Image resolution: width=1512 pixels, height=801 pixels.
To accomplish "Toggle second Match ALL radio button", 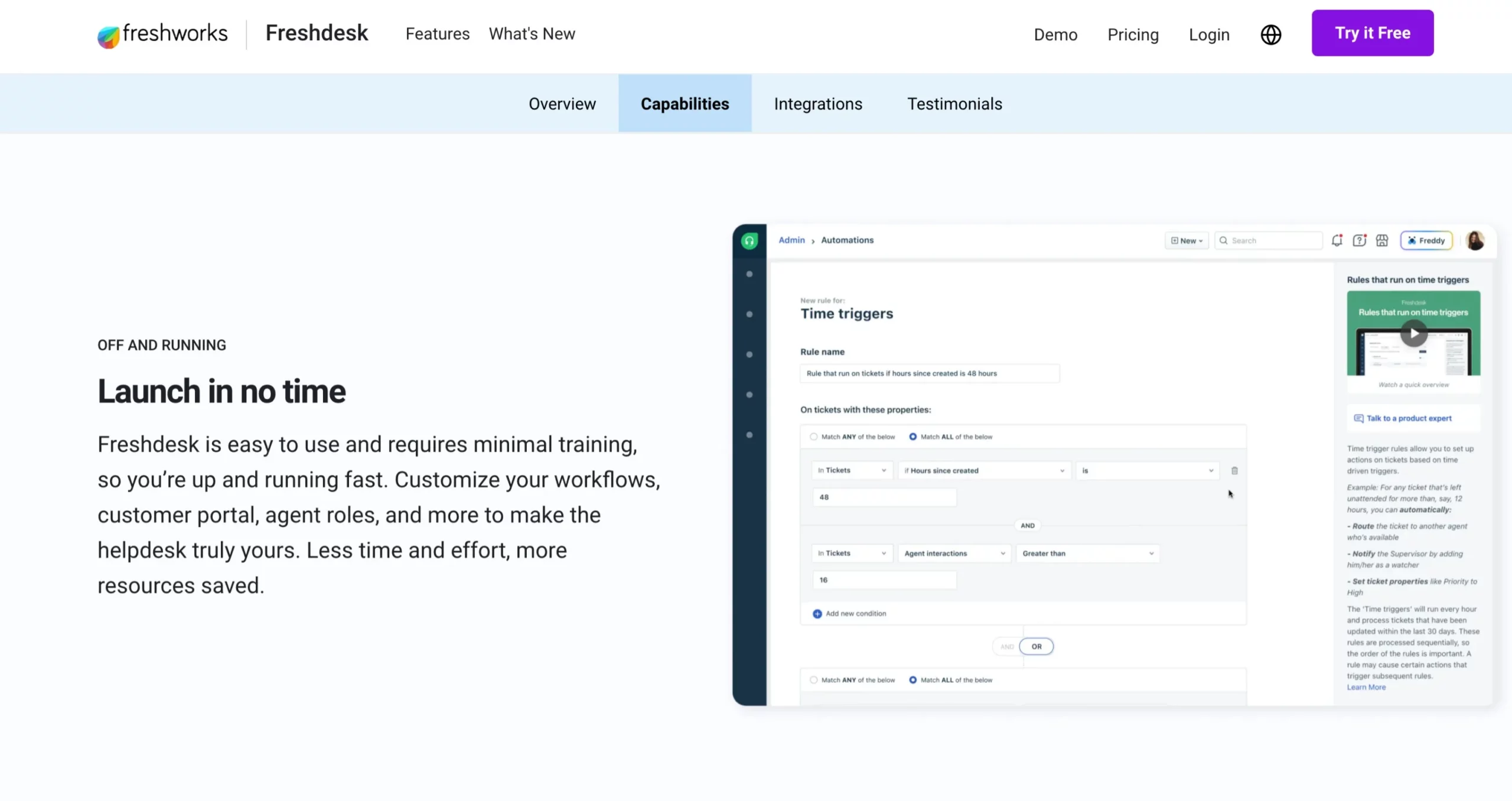I will (x=912, y=680).
